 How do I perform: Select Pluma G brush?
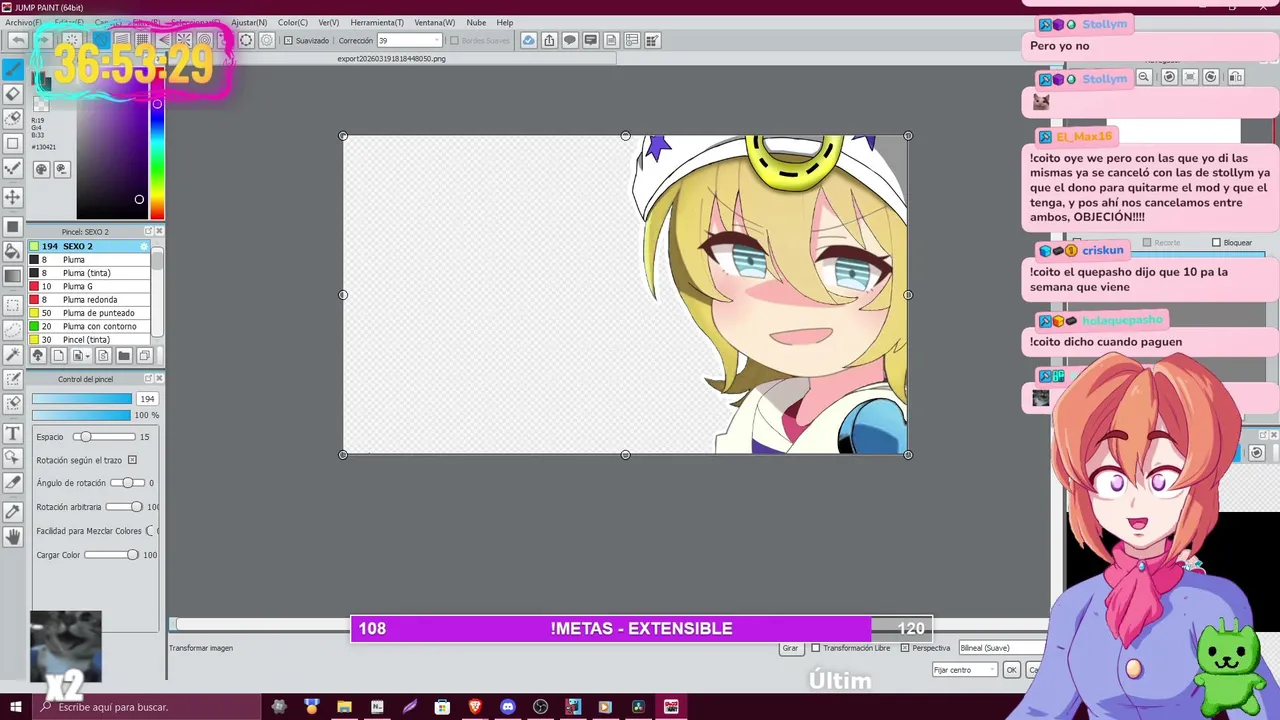click(x=90, y=286)
